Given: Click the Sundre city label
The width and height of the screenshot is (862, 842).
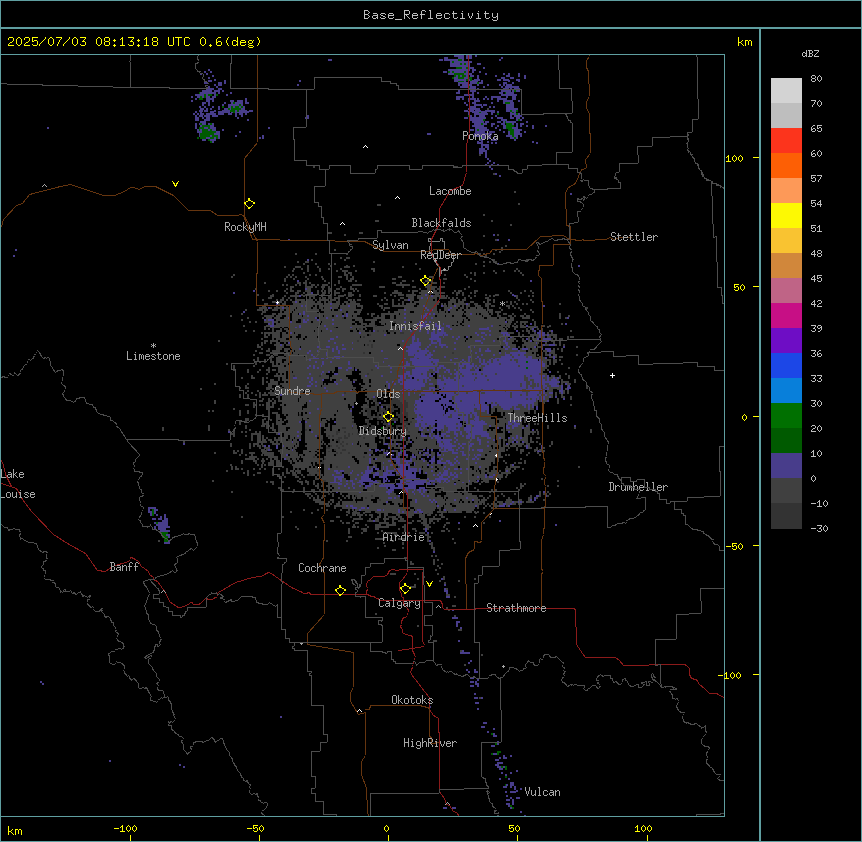Looking at the screenshot, I should (292, 391).
